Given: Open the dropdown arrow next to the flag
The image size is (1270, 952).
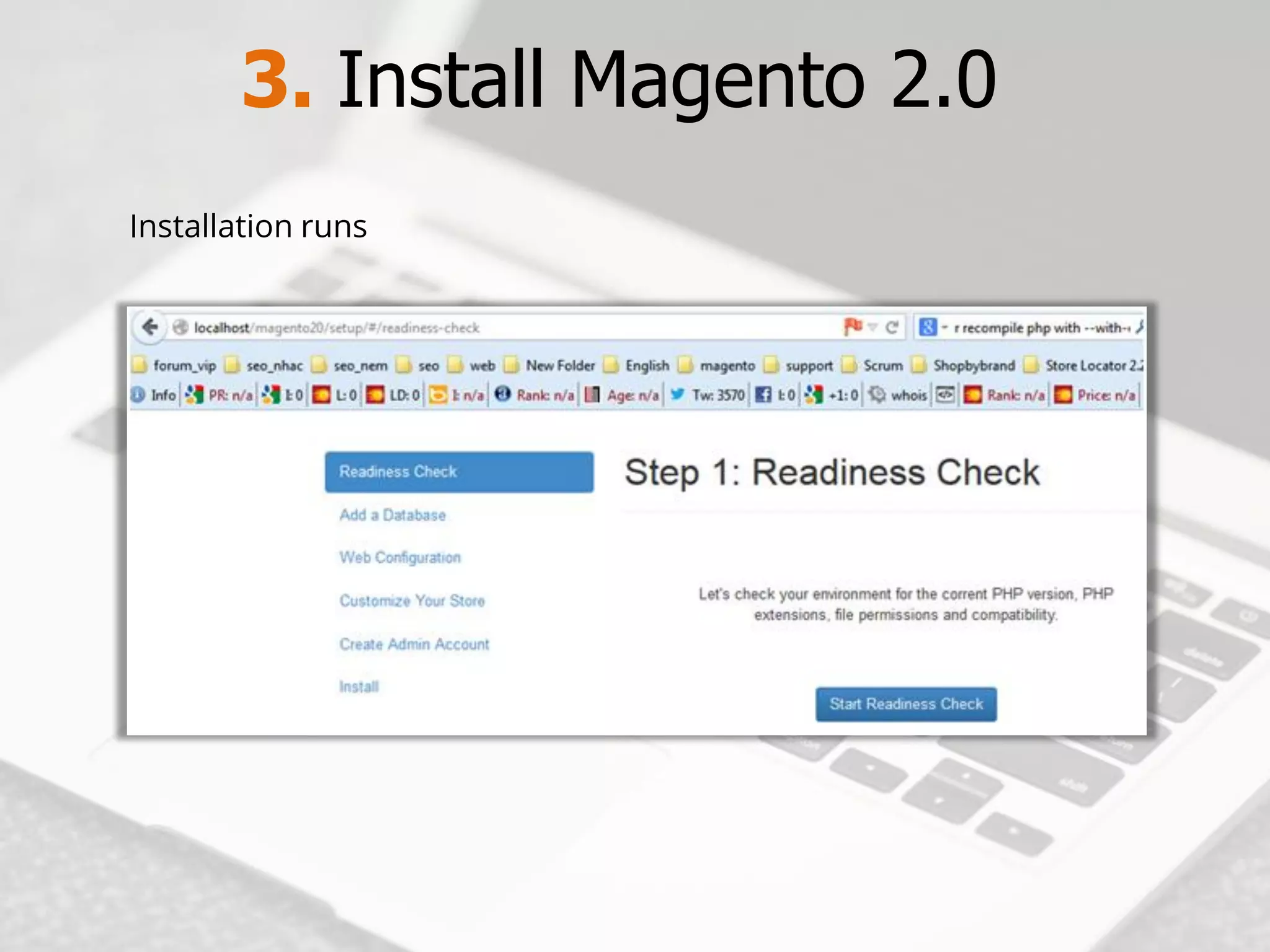Looking at the screenshot, I should (x=873, y=327).
